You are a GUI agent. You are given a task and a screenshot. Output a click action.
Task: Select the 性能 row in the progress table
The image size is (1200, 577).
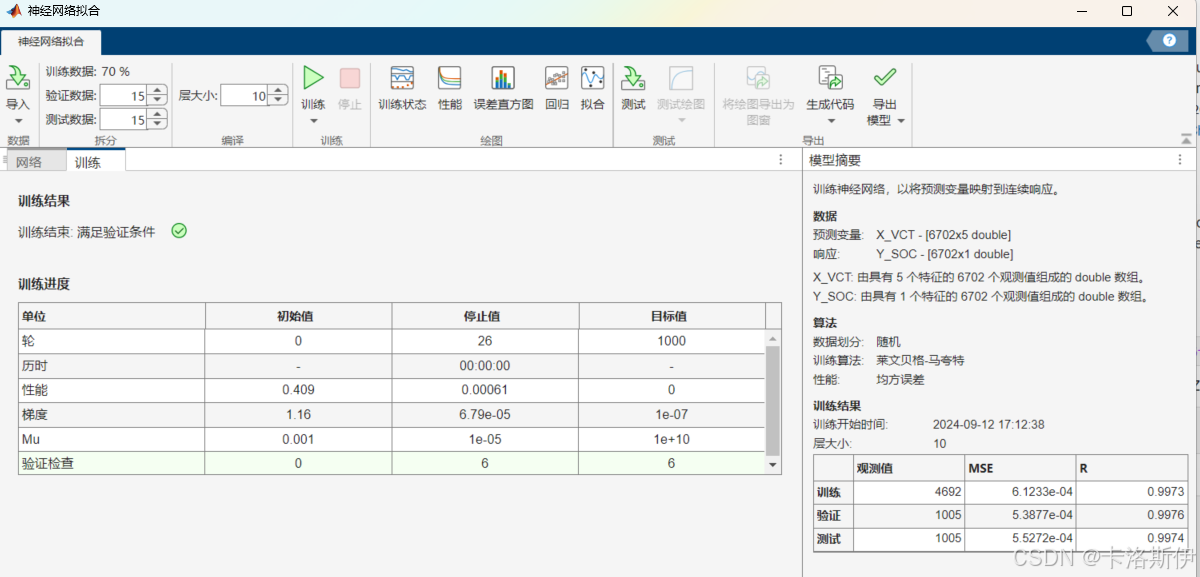[x=392, y=390]
